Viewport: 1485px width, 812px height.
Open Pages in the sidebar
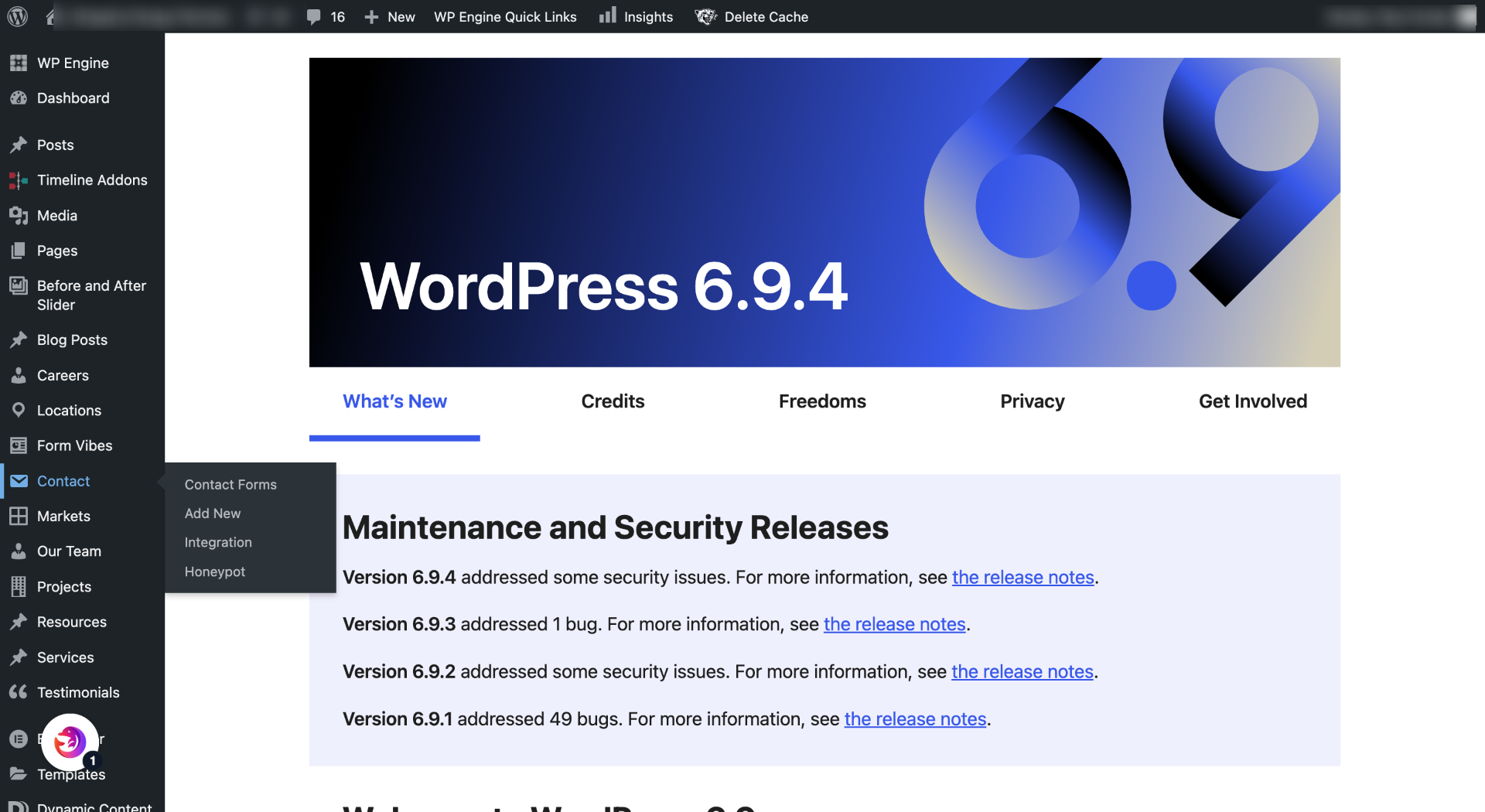point(57,251)
